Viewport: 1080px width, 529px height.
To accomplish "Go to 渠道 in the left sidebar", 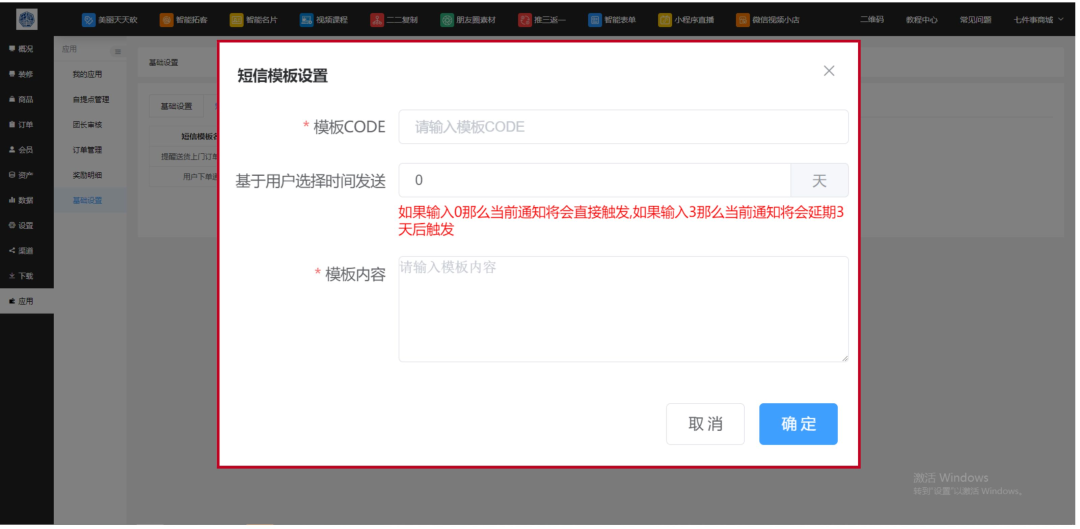I will [x=21, y=250].
